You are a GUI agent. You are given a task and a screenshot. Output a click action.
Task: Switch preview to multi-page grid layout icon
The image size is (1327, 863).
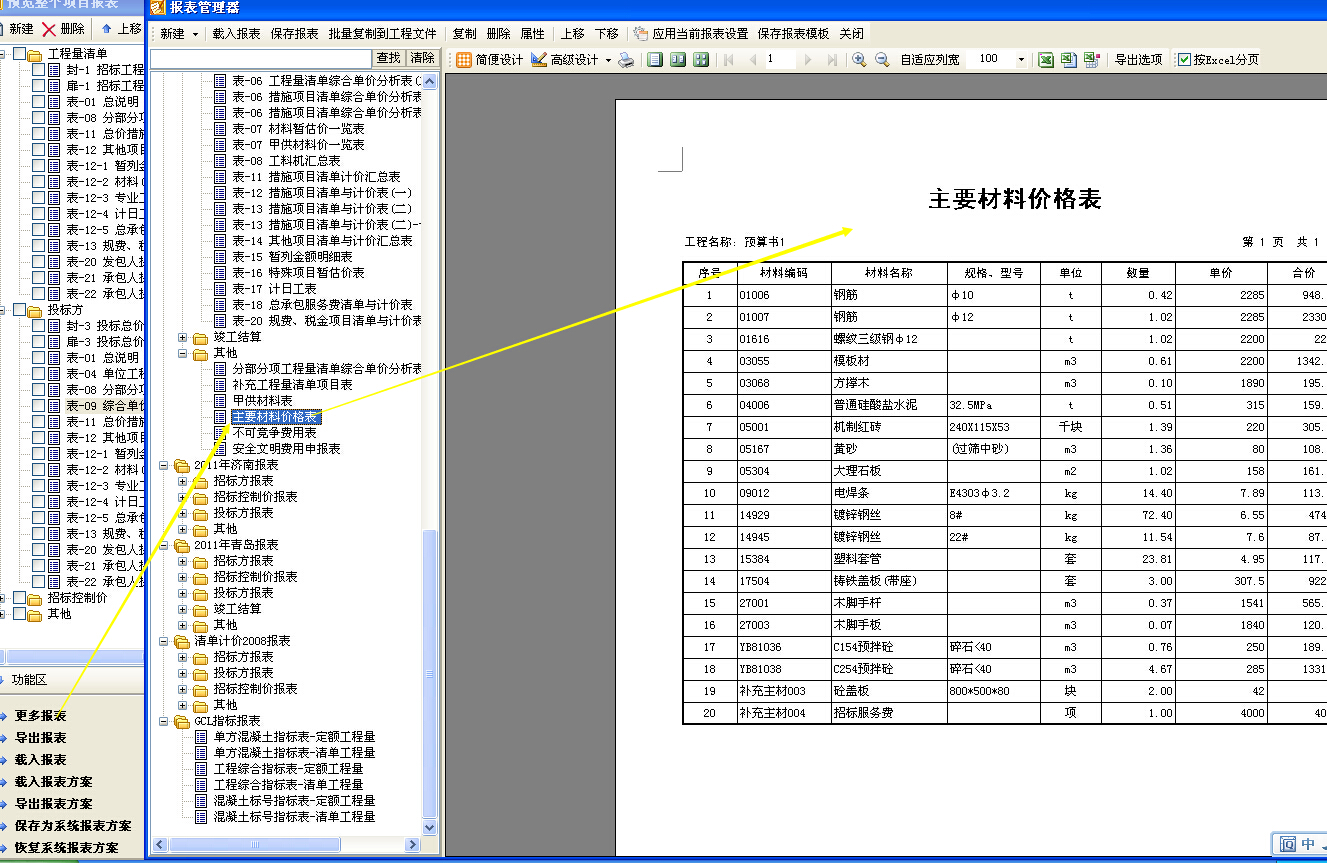click(701, 60)
